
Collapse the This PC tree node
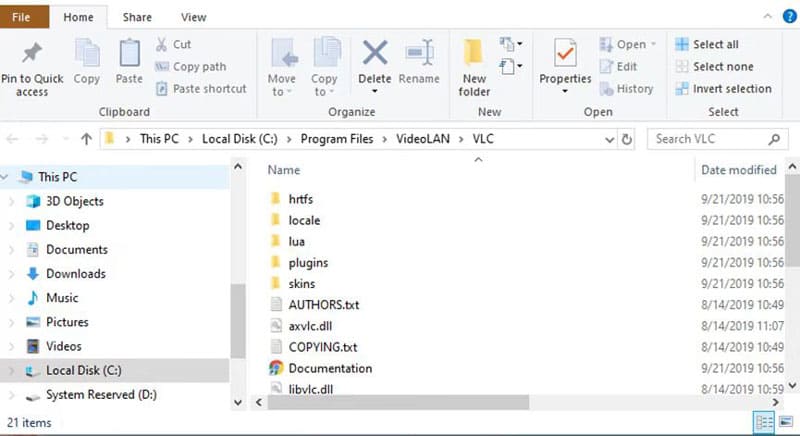(5, 177)
